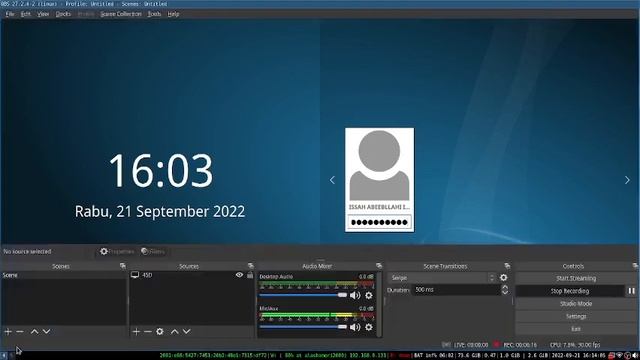Pause the recording with the pause icon

pyautogui.click(x=631, y=291)
